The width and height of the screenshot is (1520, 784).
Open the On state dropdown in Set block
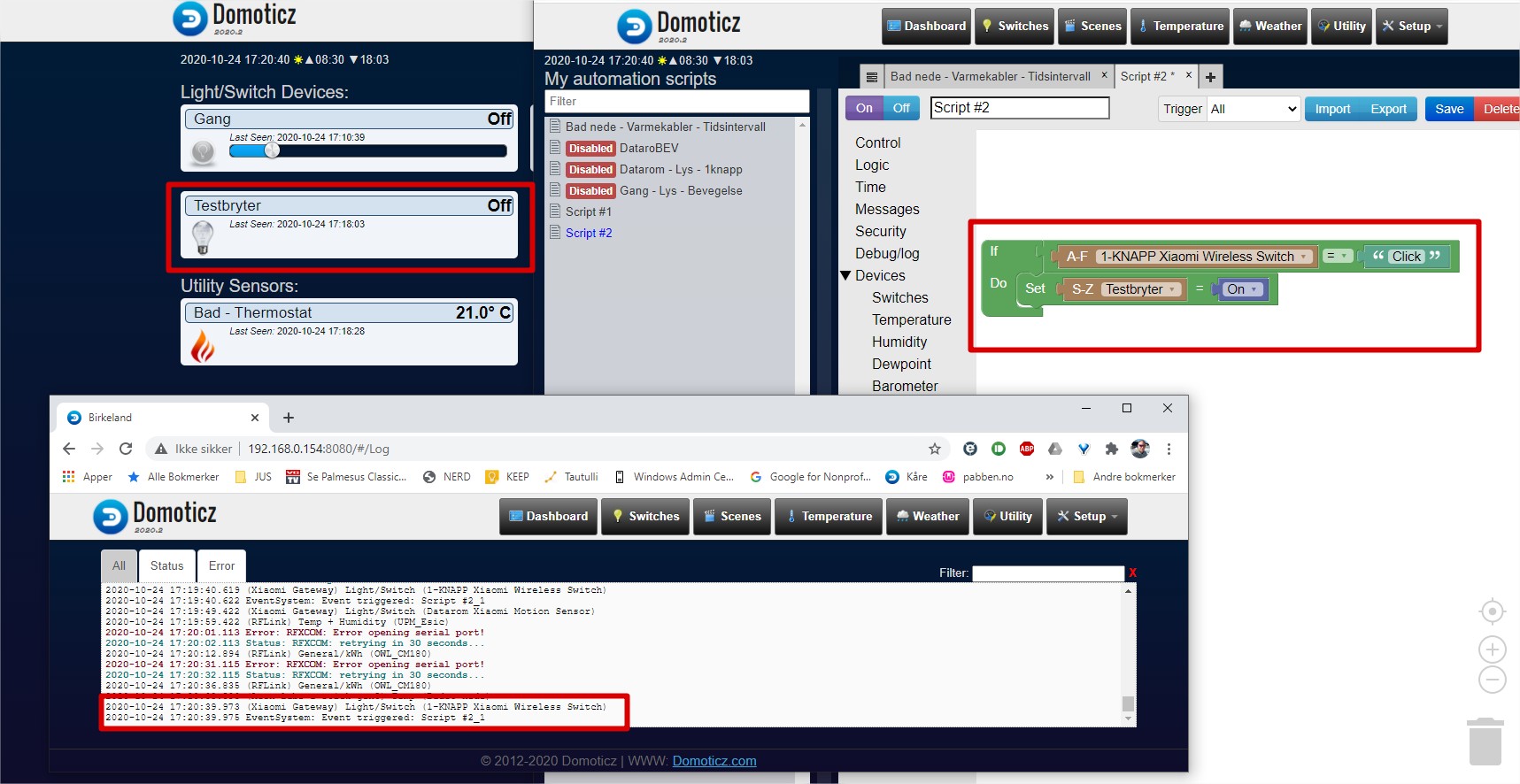pyautogui.click(x=1242, y=289)
